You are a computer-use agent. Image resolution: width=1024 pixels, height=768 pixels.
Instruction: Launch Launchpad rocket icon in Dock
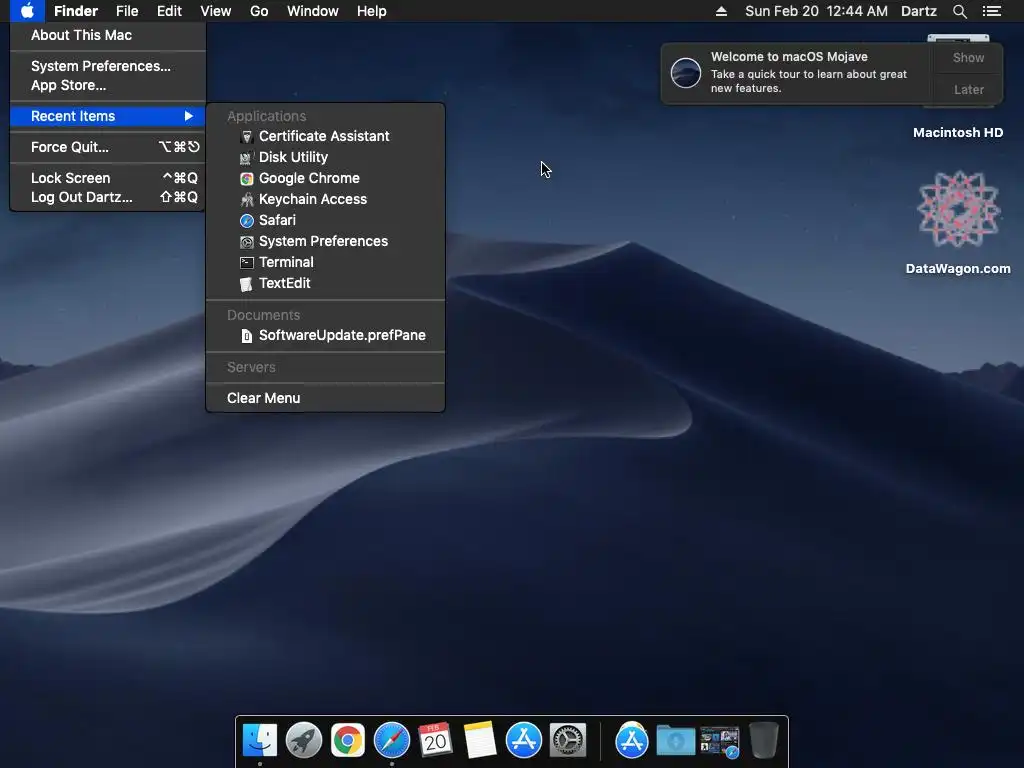(x=304, y=741)
